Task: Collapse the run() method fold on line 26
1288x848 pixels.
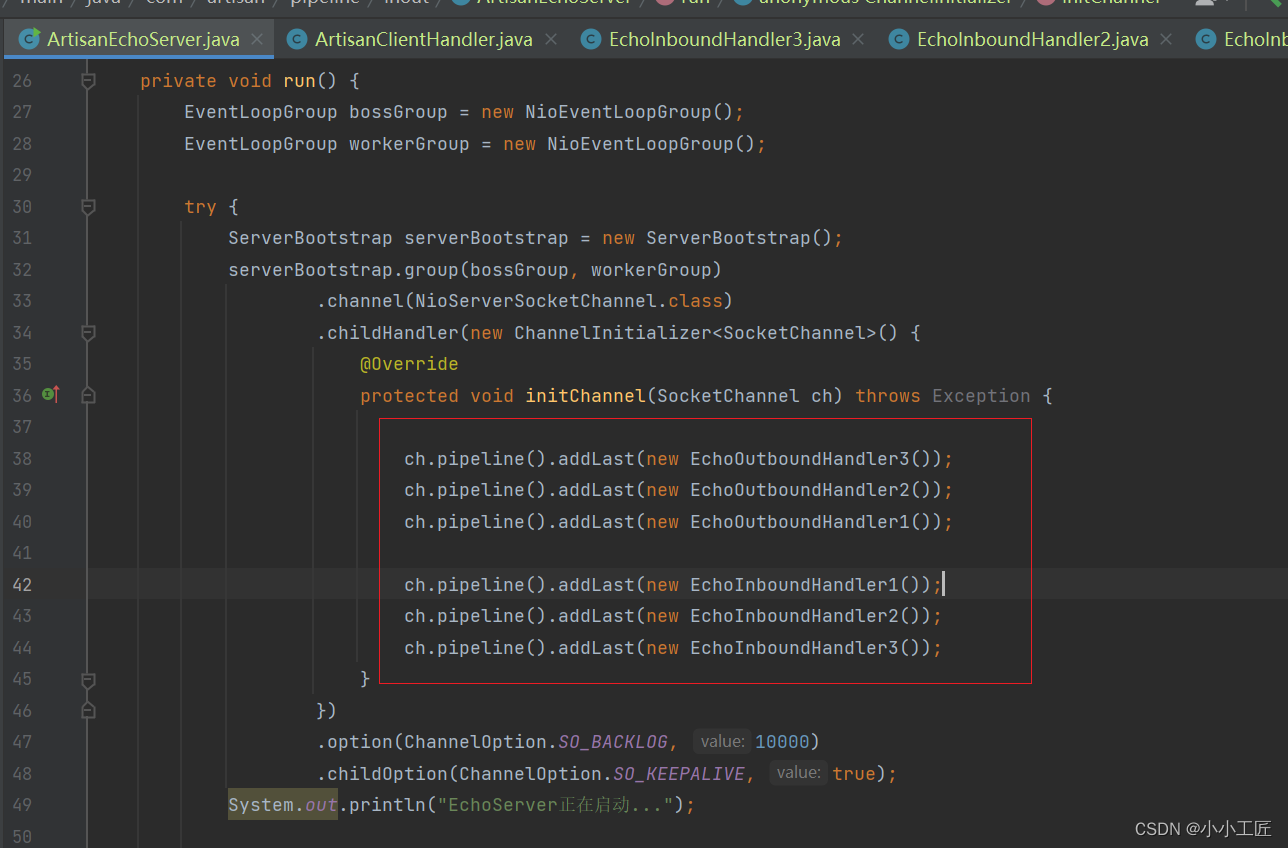Action: point(88,81)
